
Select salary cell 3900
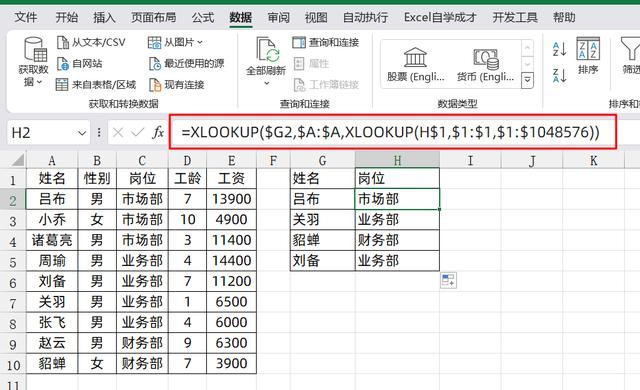[231, 363]
